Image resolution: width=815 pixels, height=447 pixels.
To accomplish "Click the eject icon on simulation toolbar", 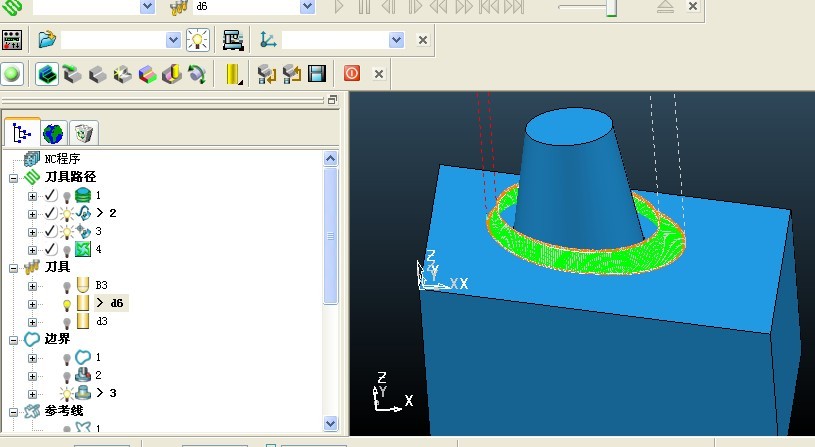I will point(665,6).
